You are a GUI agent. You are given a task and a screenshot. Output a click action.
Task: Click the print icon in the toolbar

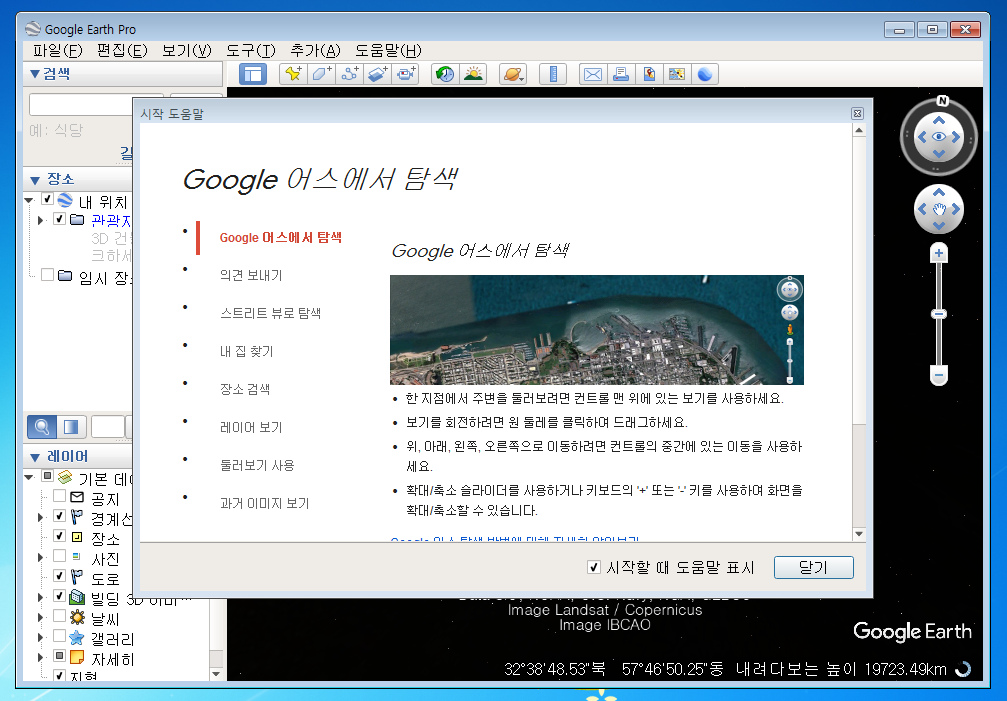[x=620, y=74]
